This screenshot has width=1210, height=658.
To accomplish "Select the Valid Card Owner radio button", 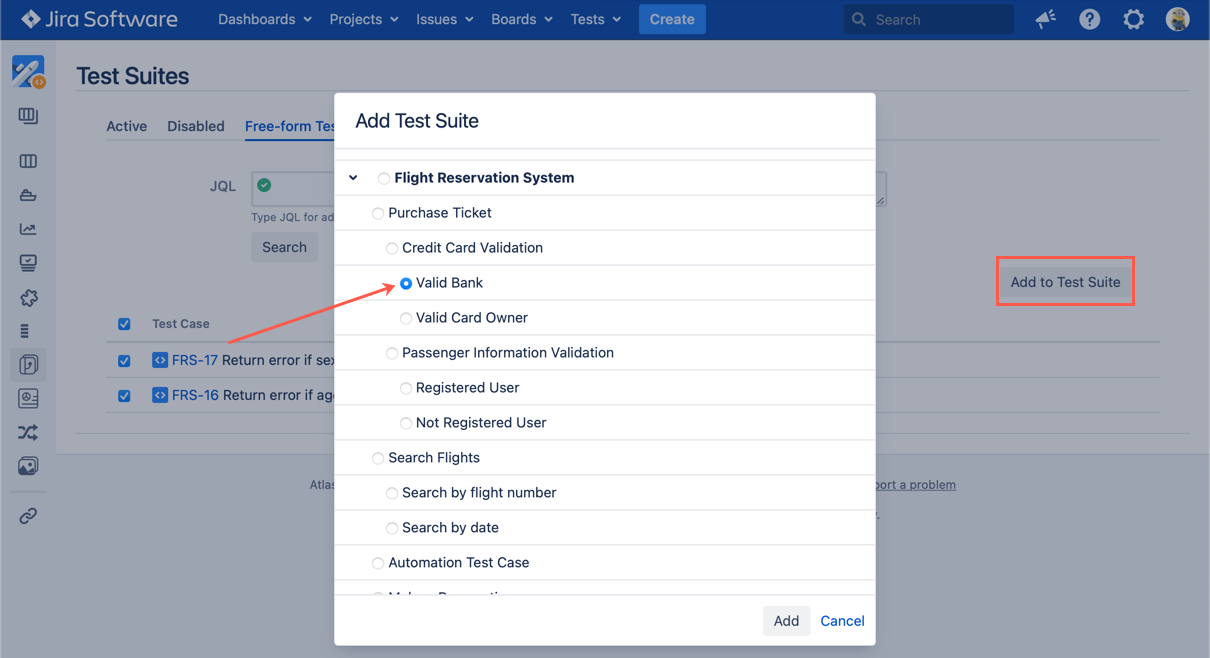I will pos(406,318).
